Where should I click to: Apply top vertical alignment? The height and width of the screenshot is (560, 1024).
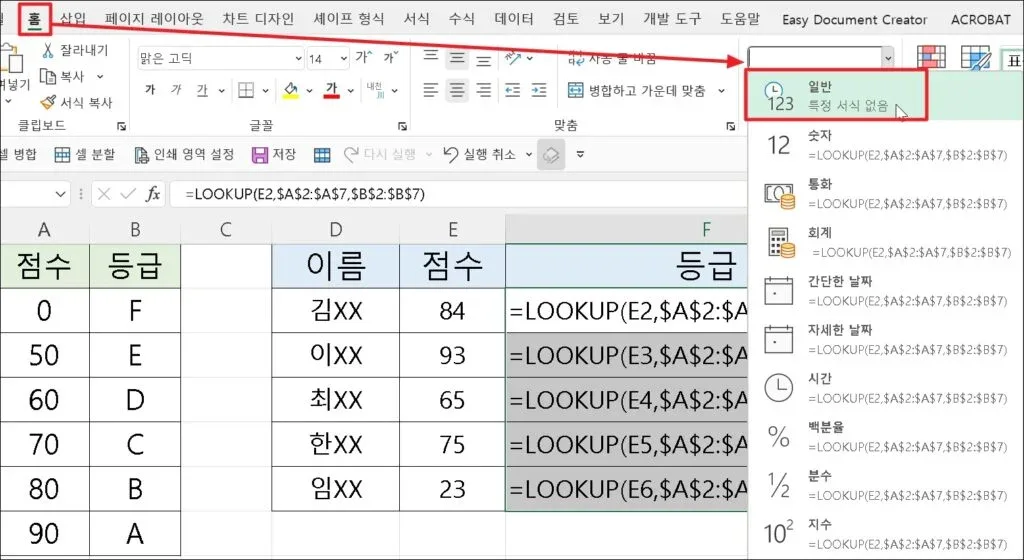click(x=430, y=57)
